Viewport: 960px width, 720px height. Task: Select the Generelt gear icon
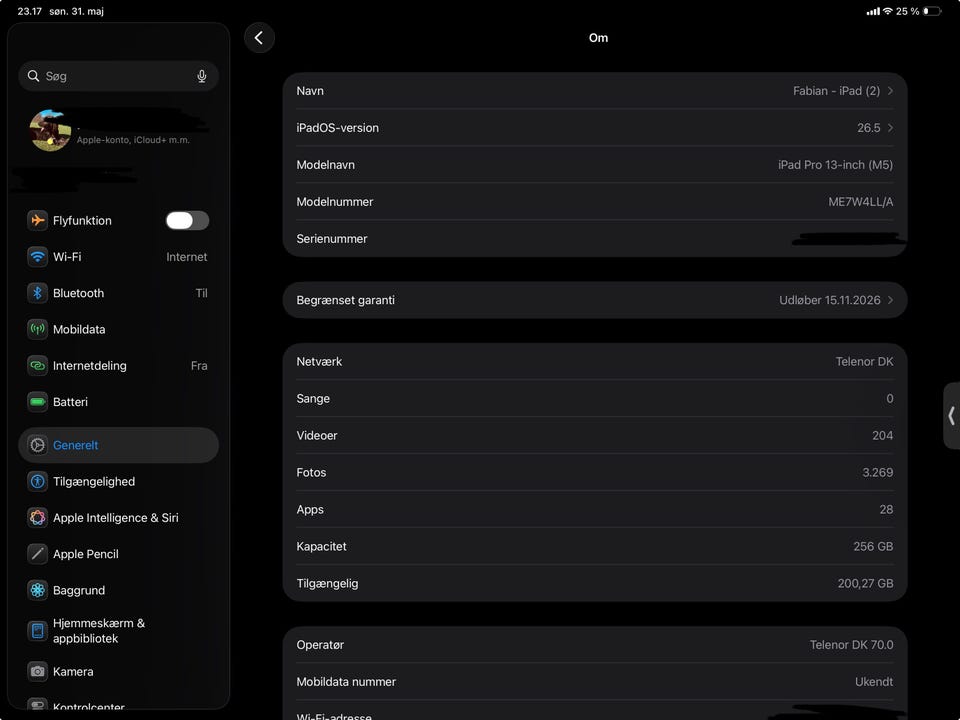pos(37,445)
